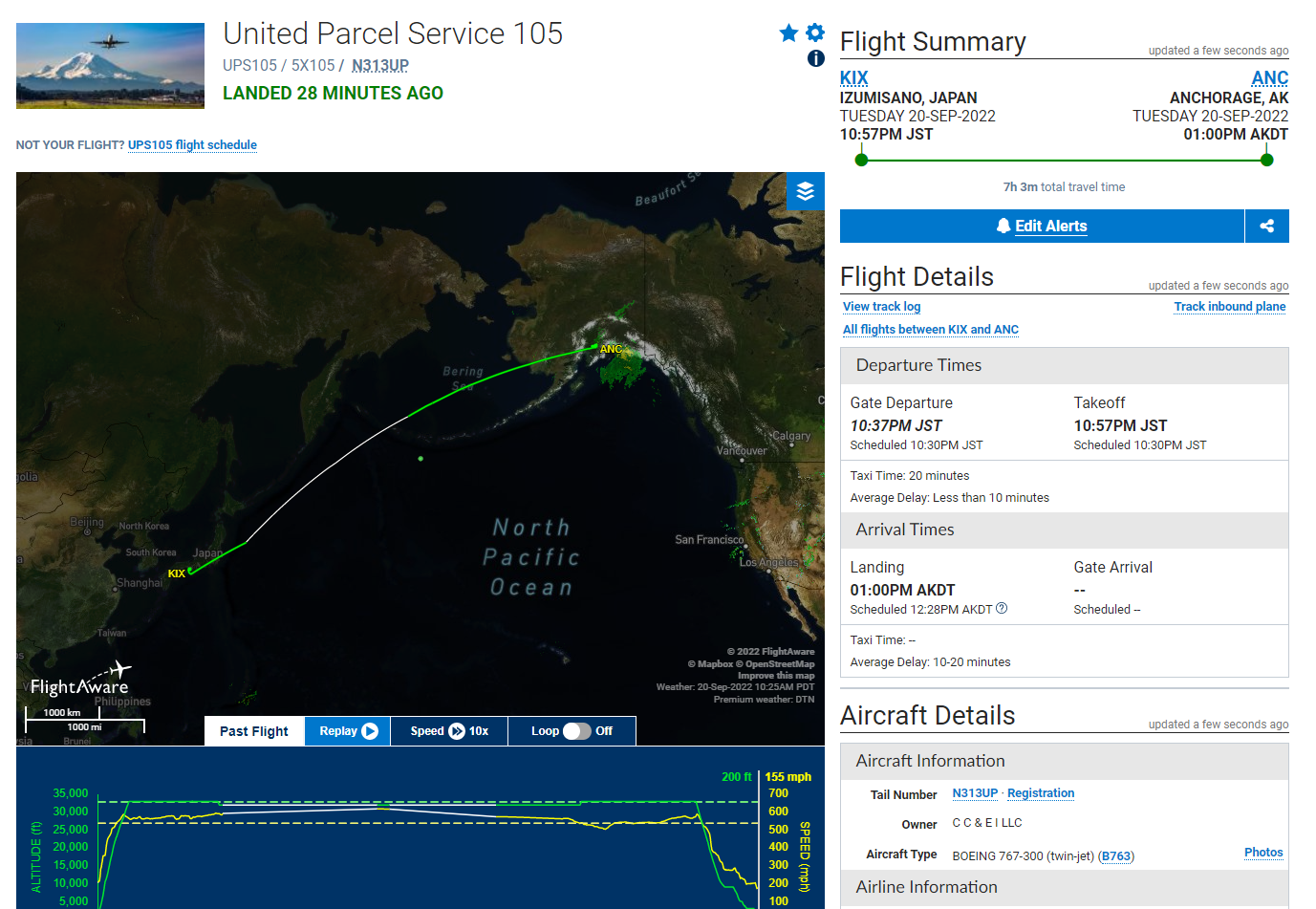Click the scheduled landing help icon
1316x909 pixels.
point(1002,609)
